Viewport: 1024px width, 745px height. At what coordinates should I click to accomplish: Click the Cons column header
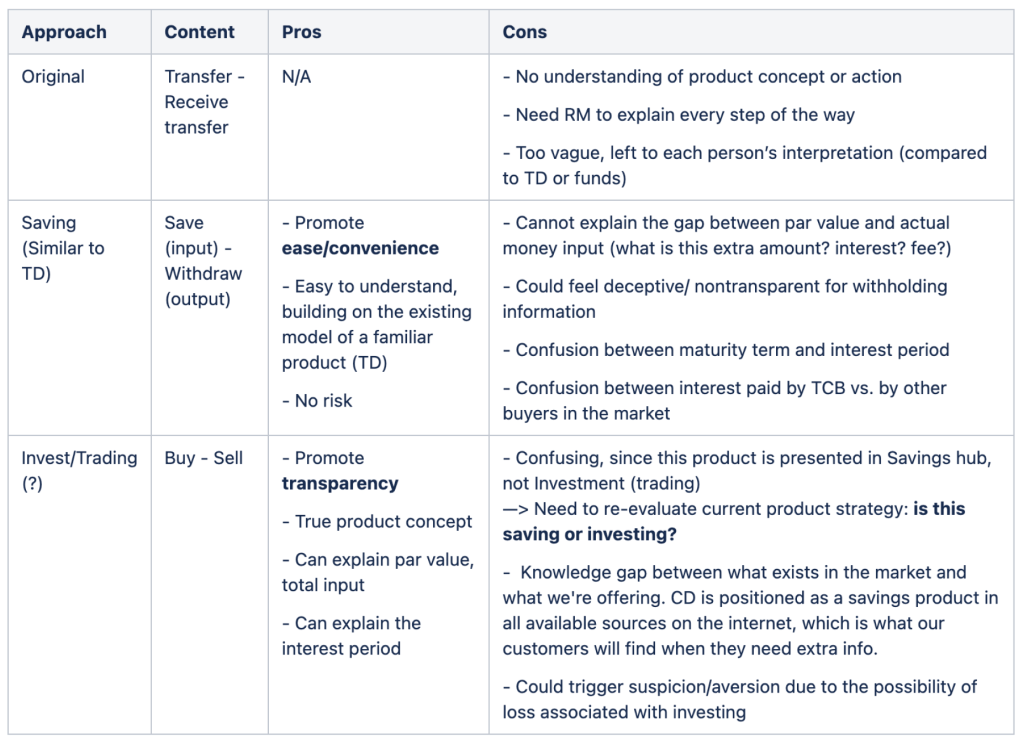(525, 32)
